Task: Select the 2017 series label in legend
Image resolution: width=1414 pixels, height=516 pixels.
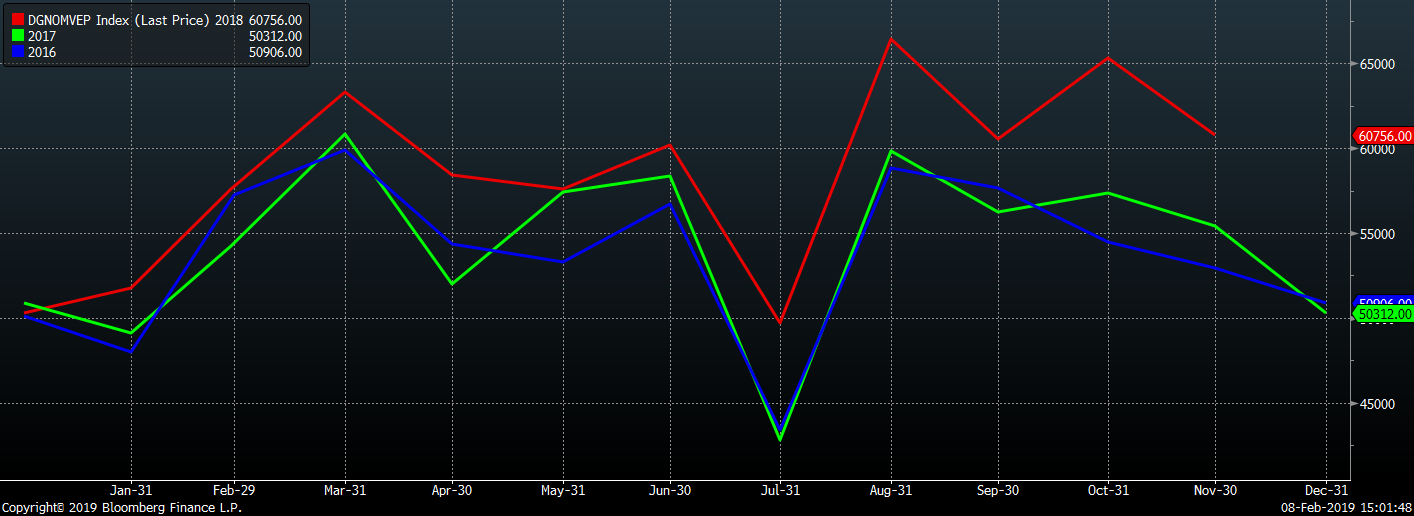Action: tap(43, 36)
